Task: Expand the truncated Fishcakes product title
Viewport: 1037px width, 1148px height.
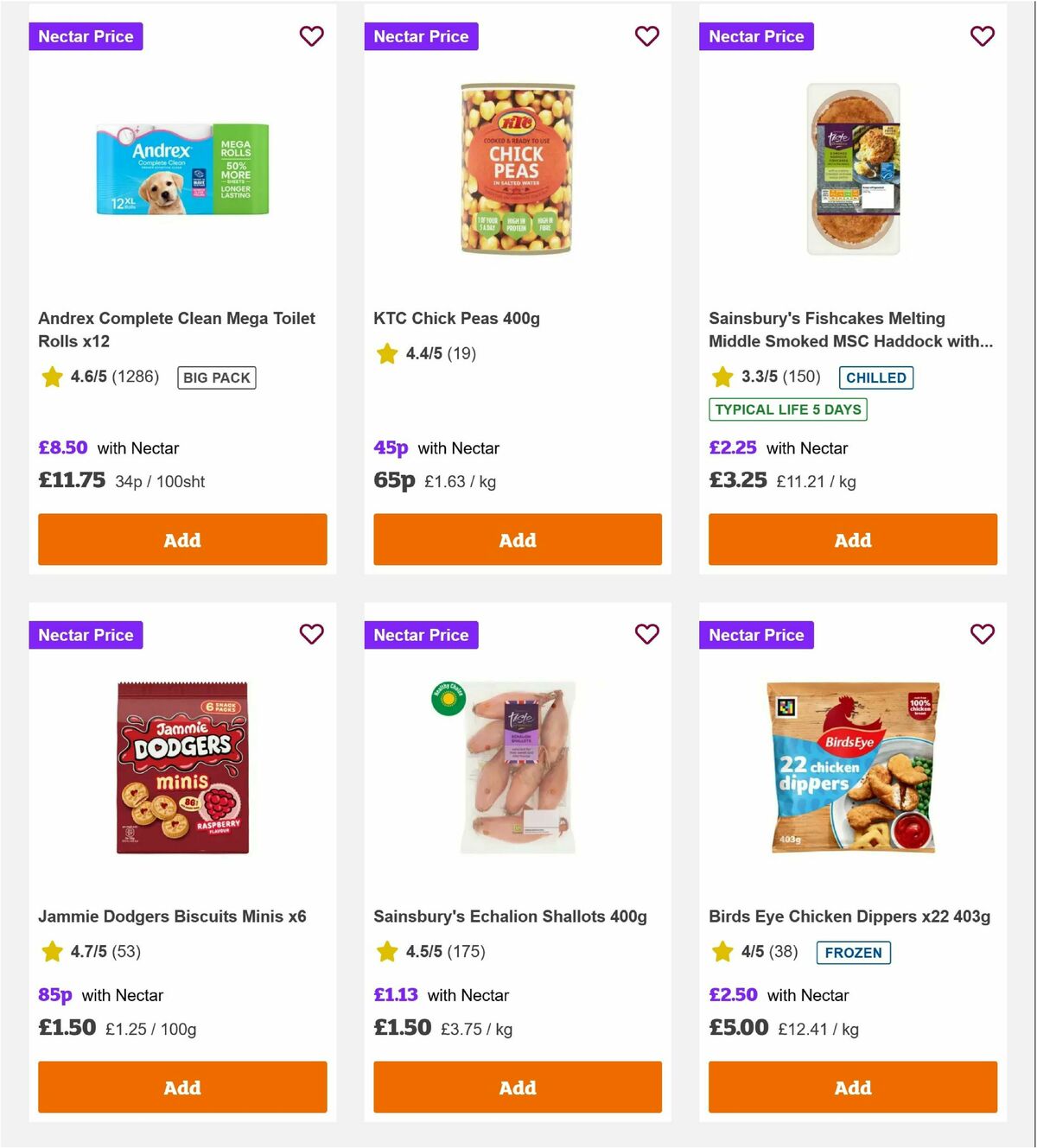Action: pyautogui.click(x=849, y=330)
